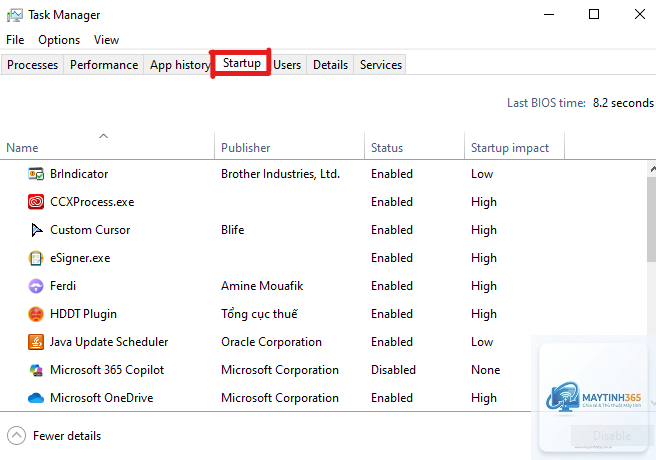The height and width of the screenshot is (460, 656).
Task: Open the File menu
Action: [15, 40]
